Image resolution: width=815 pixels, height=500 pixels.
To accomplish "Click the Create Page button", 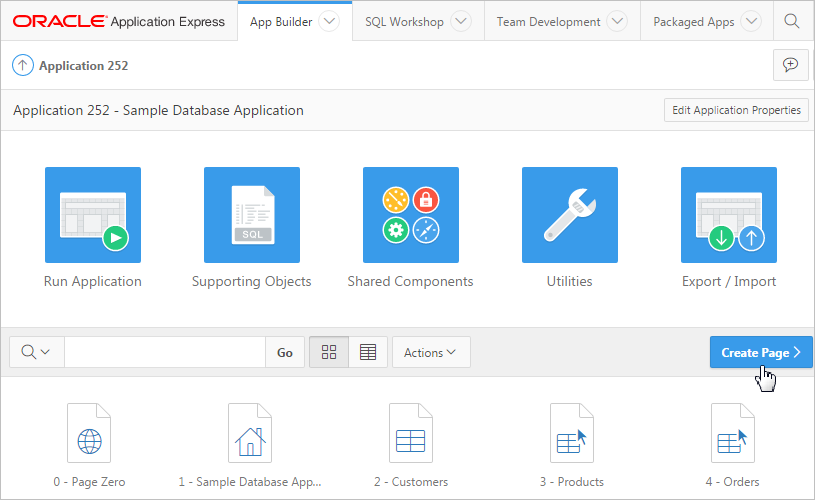I will tap(760, 352).
